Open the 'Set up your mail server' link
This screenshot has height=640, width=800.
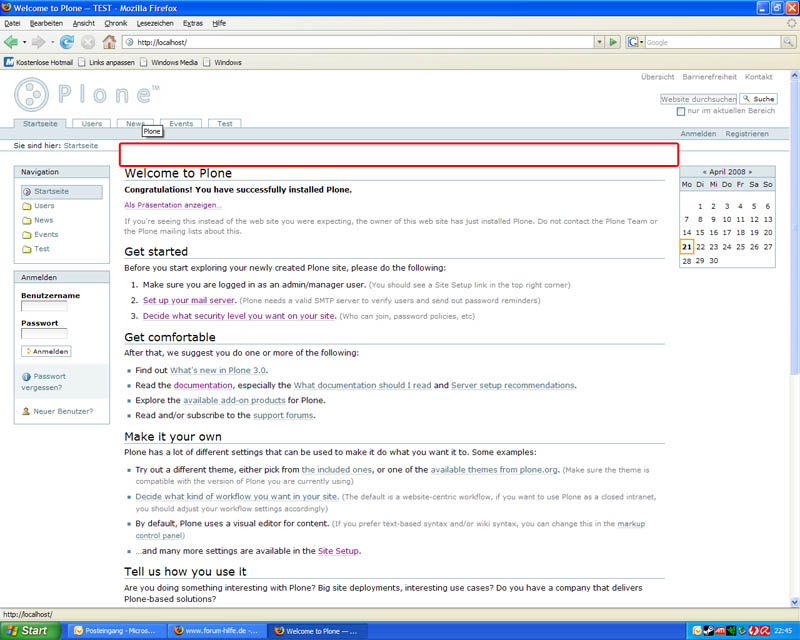(188, 300)
